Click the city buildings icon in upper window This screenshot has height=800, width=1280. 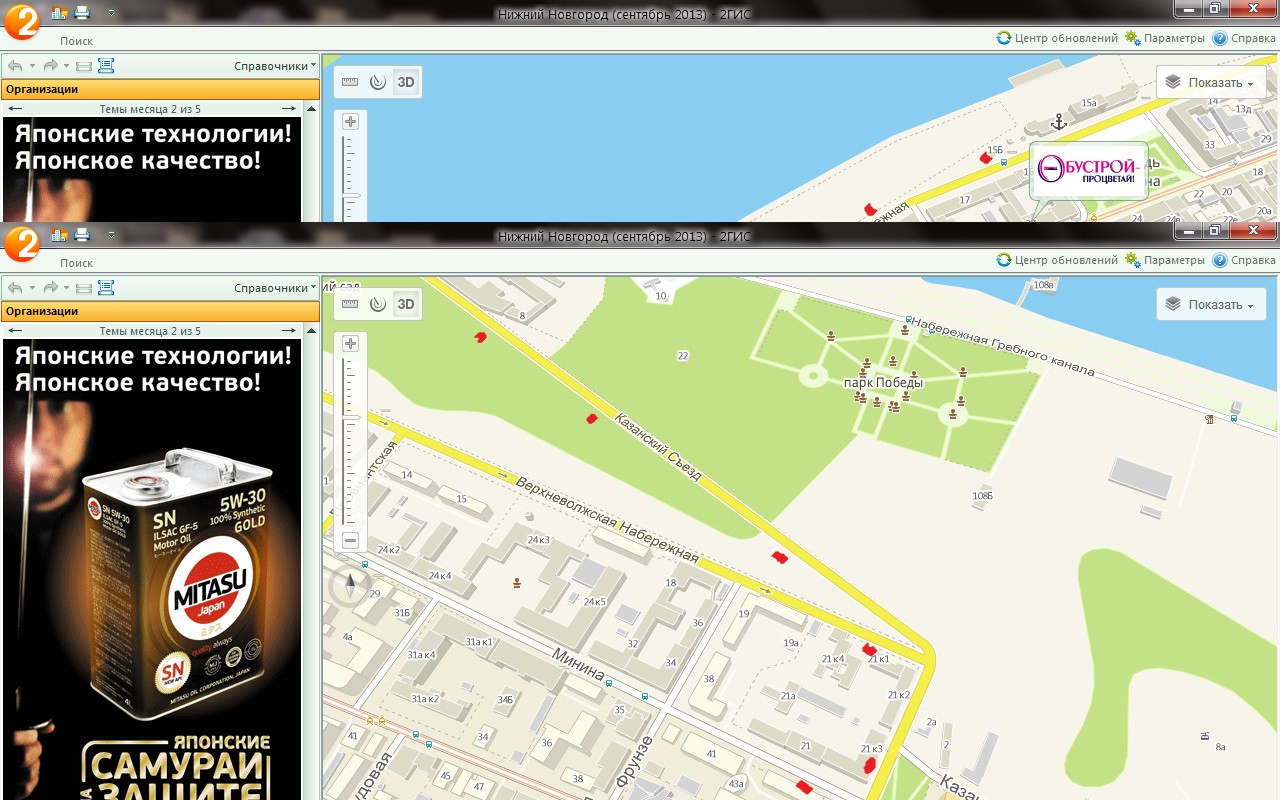click(59, 13)
